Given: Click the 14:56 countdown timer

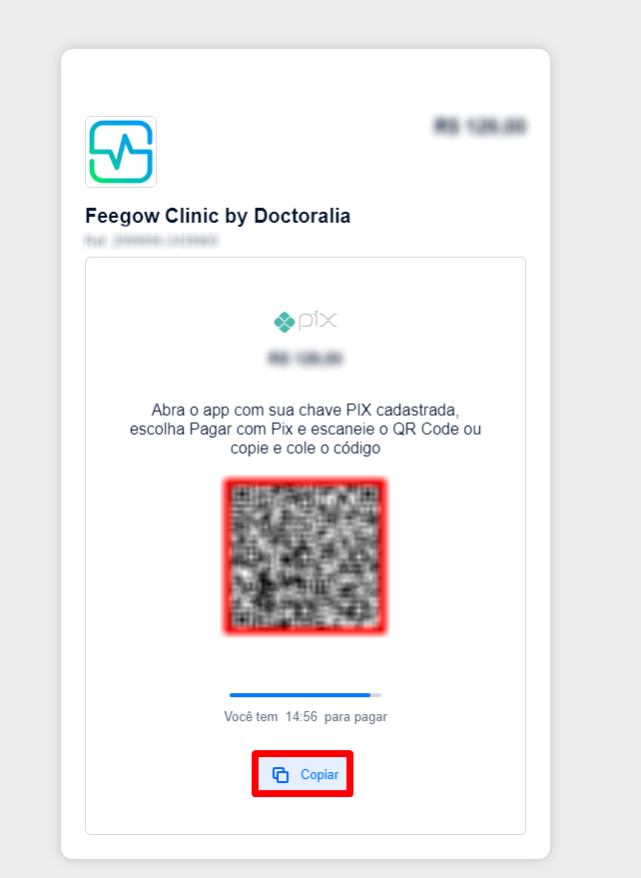Looking at the screenshot, I should (x=301, y=717).
